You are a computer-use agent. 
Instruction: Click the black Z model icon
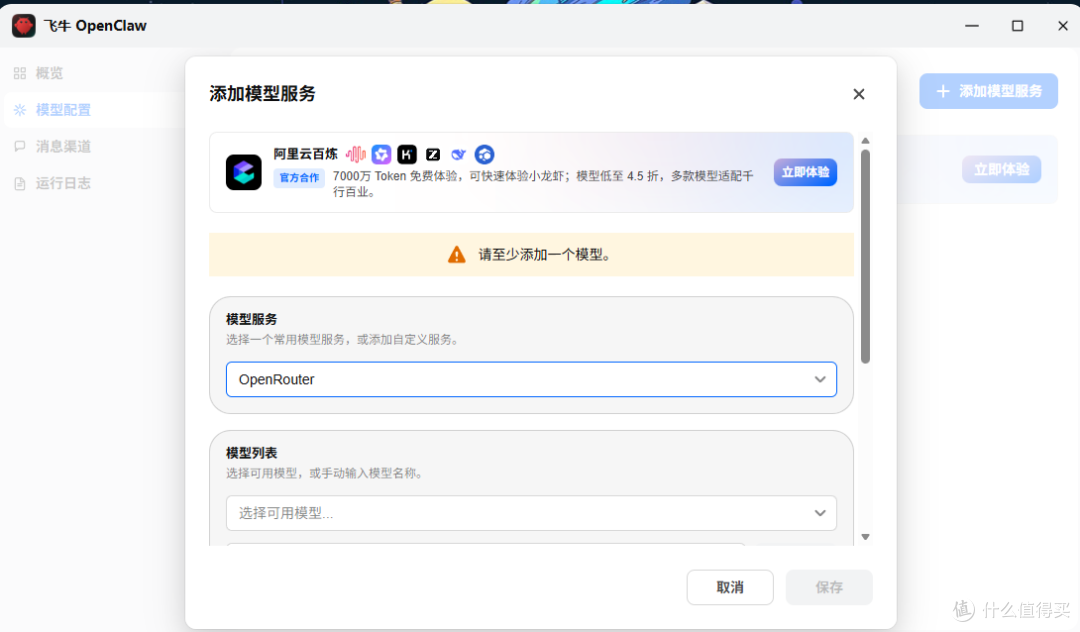click(x=433, y=154)
